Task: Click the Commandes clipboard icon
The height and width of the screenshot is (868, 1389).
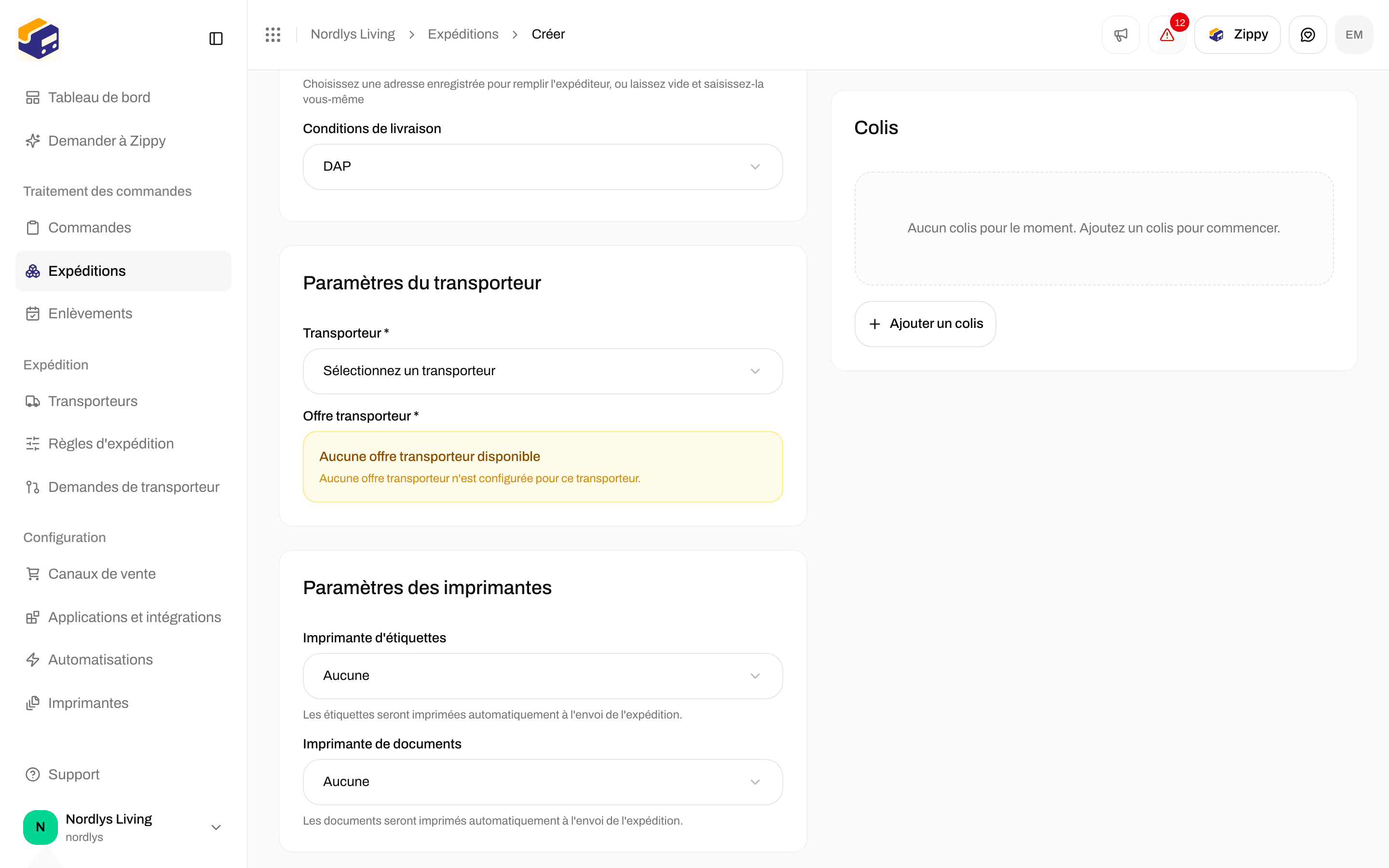Action: pyautogui.click(x=33, y=228)
